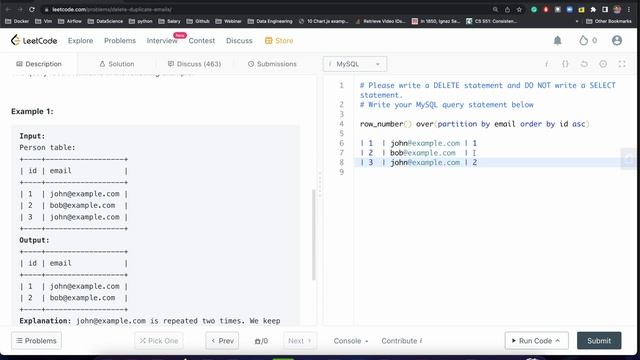The height and width of the screenshot is (360, 640).
Task: Open the MySQL language dropdown
Action: pyautogui.click(x=355, y=64)
